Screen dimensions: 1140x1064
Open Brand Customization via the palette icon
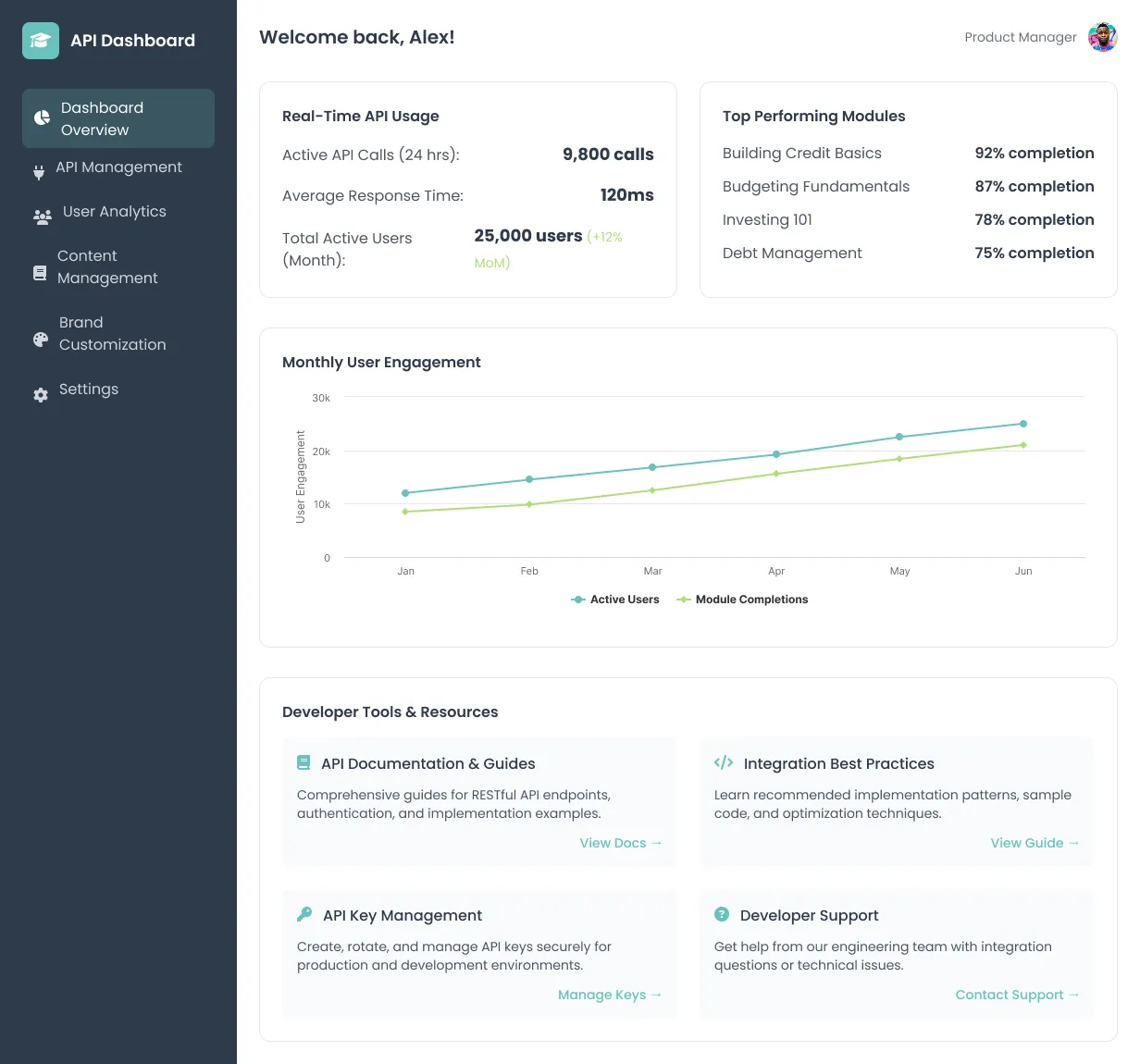(x=41, y=340)
